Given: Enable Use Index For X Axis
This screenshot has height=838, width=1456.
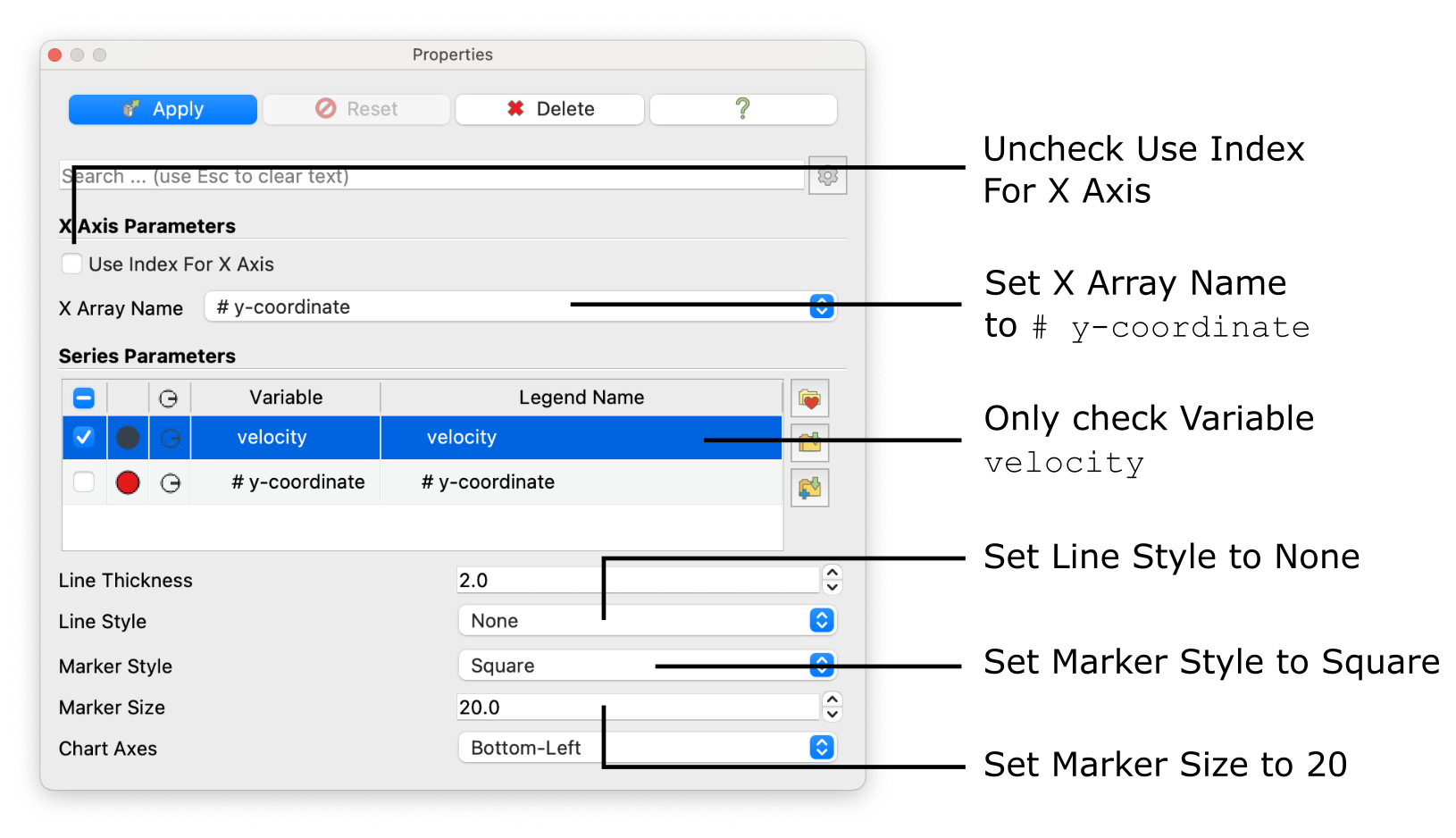Looking at the screenshot, I should [71, 264].
